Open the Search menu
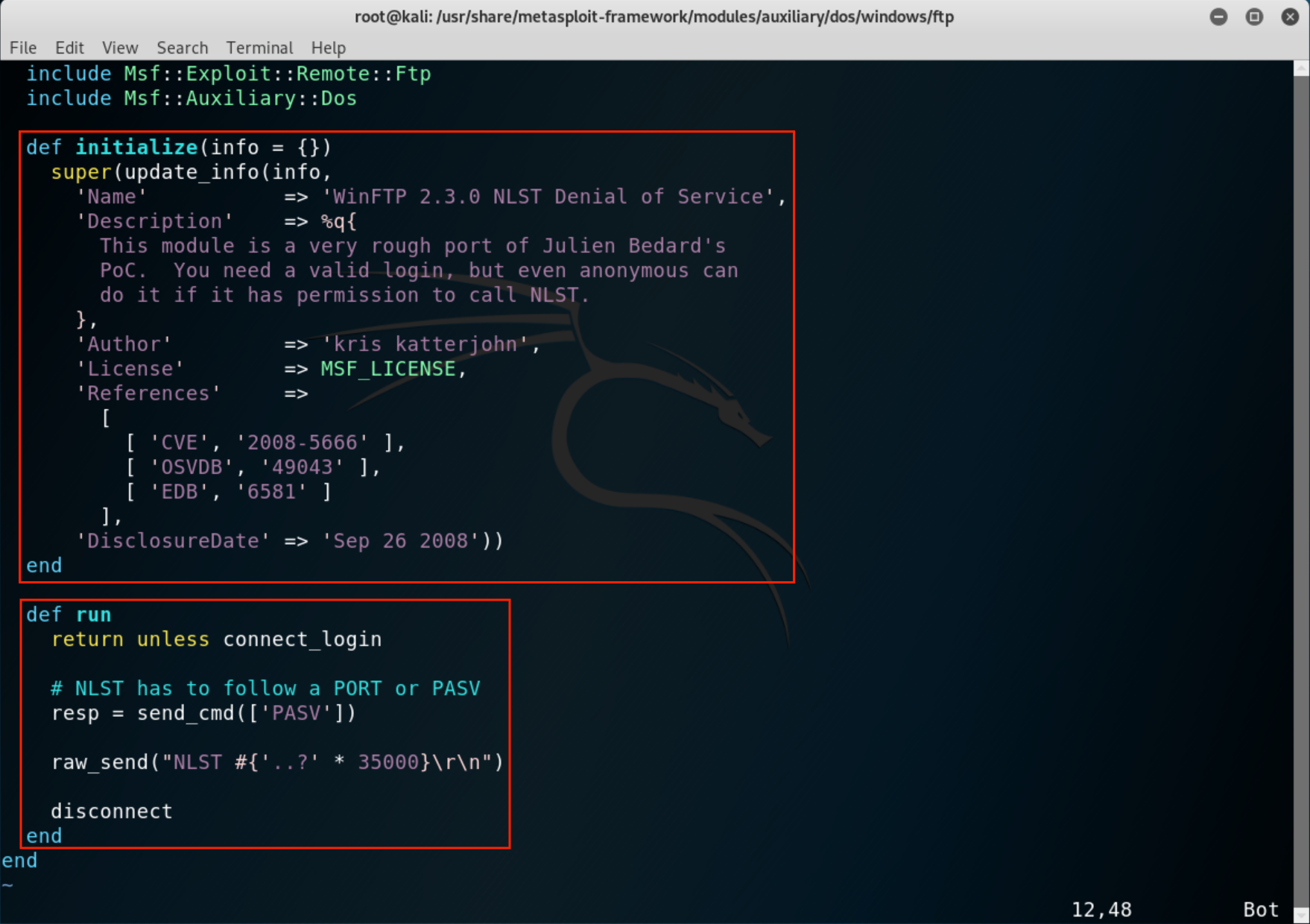The image size is (1310, 924). (183, 48)
